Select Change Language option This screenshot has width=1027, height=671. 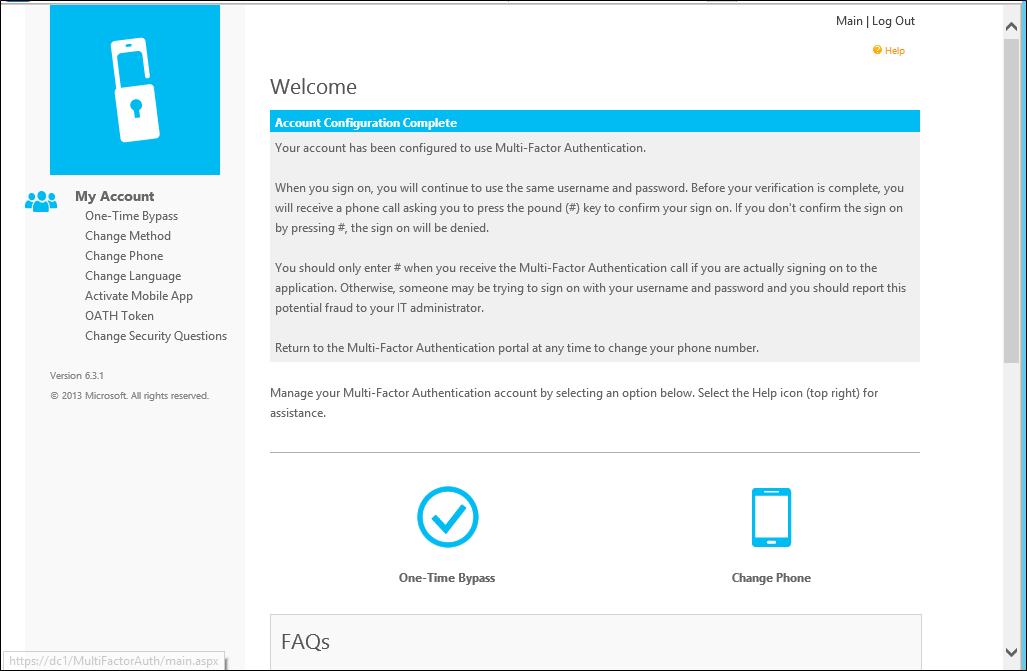[x=132, y=275]
